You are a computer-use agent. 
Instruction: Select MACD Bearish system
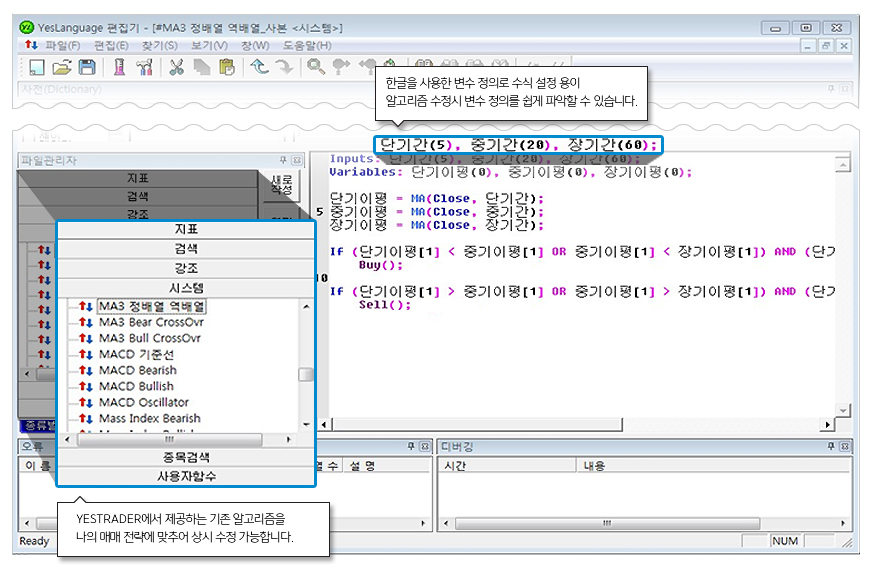(x=138, y=371)
